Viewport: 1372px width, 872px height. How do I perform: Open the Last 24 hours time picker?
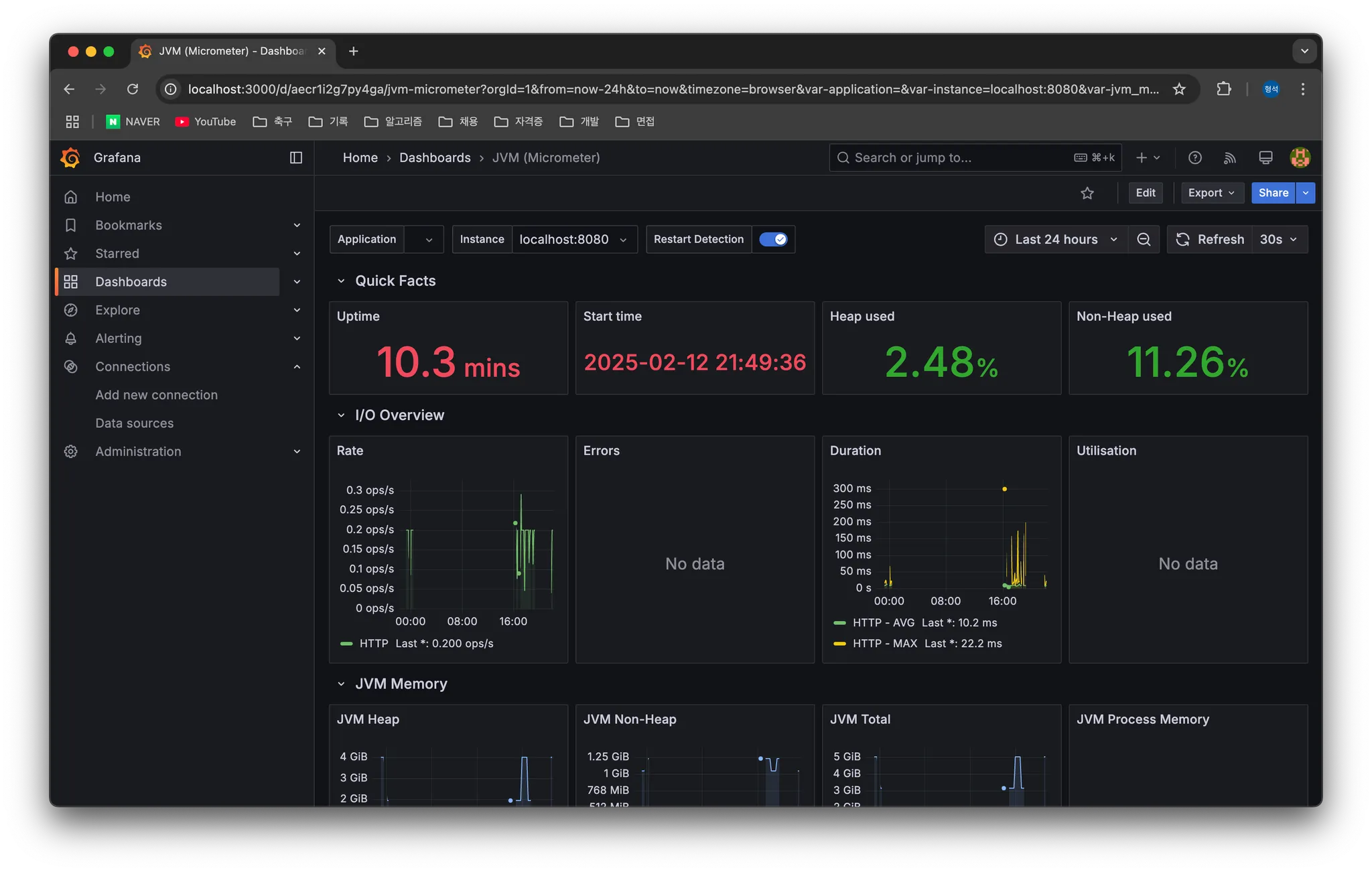point(1056,239)
